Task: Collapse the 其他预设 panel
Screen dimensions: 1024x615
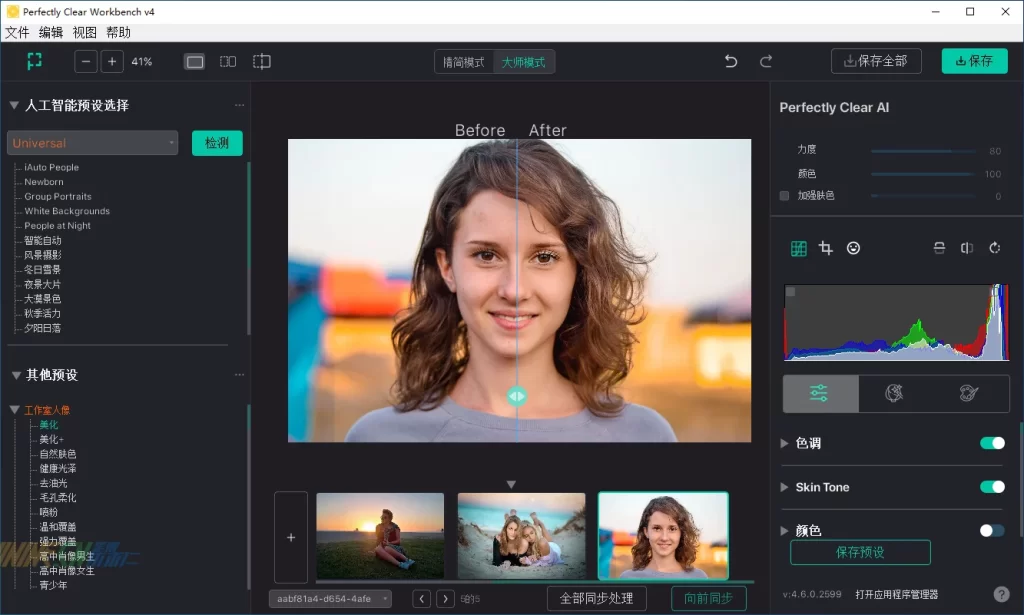Action: click(16, 375)
